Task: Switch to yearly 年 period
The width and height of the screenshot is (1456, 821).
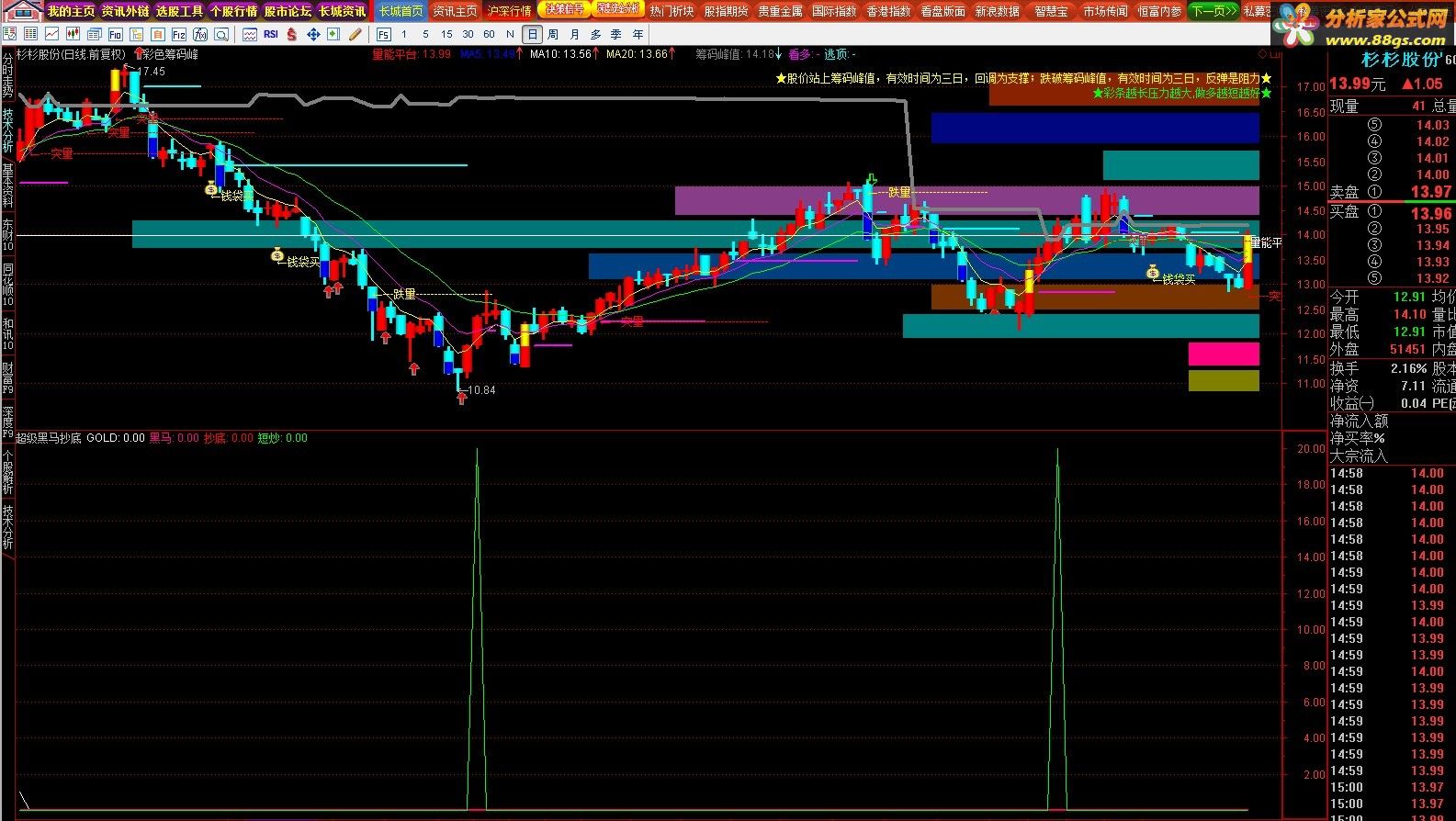Action: coord(638,34)
